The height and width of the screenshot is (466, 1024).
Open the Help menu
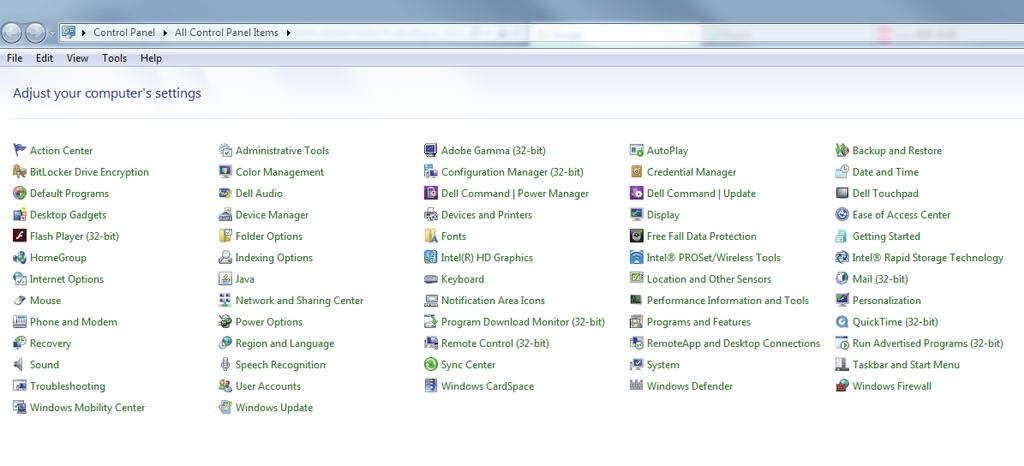coord(151,58)
